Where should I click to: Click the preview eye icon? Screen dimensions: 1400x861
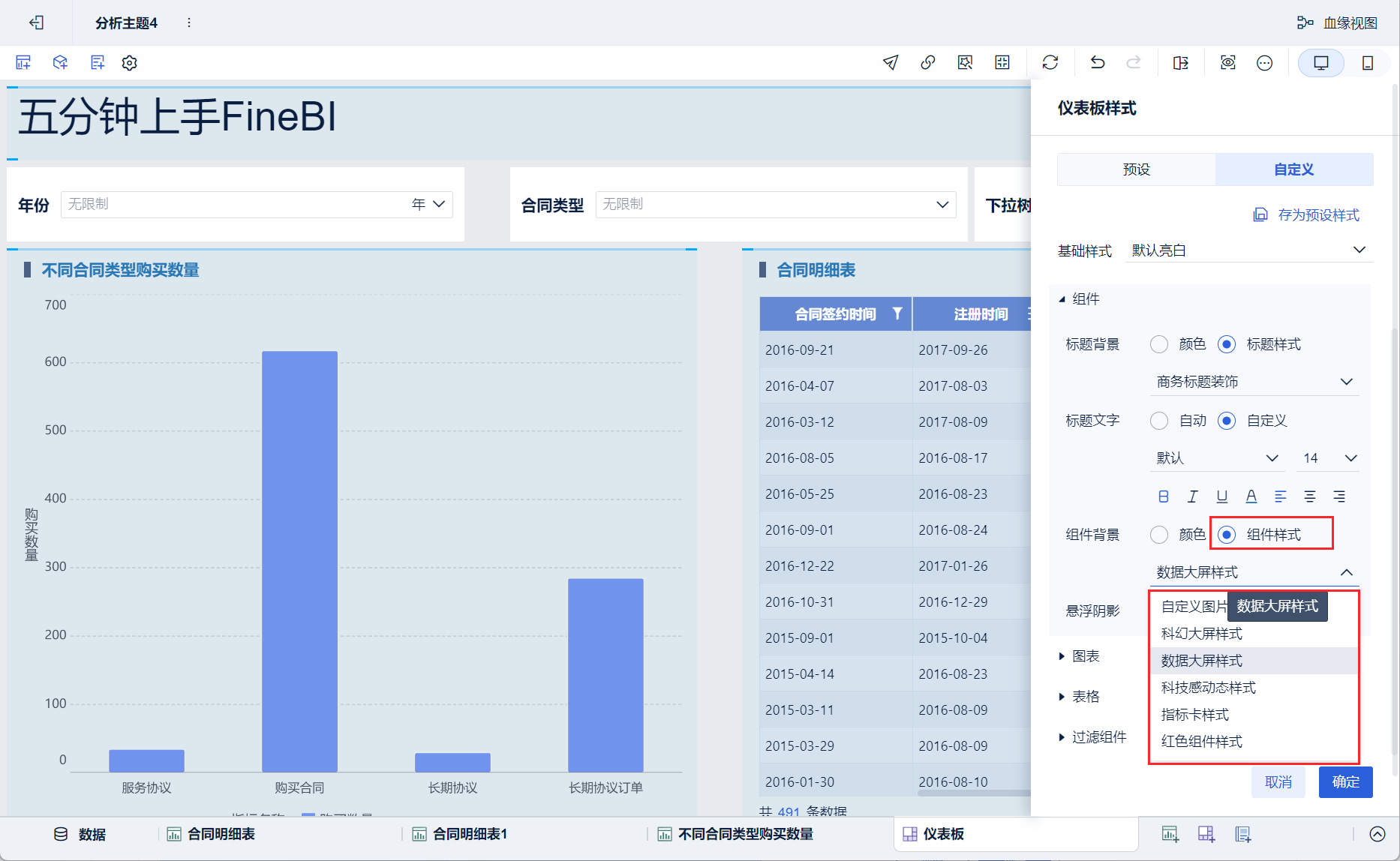(1228, 62)
